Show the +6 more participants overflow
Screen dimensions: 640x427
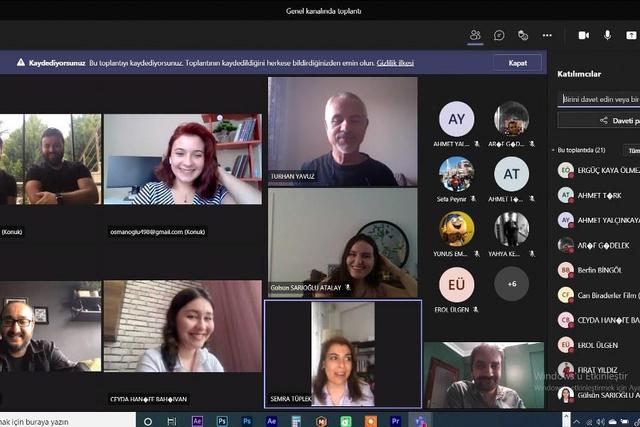(511, 284)
